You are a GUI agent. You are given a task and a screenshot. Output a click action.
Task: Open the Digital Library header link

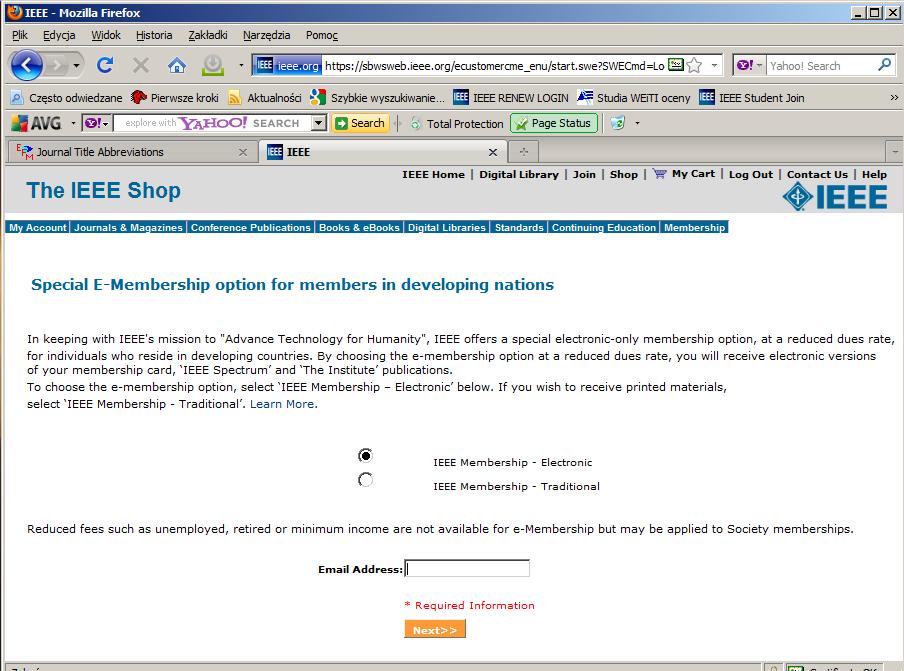tap(518, 174)
